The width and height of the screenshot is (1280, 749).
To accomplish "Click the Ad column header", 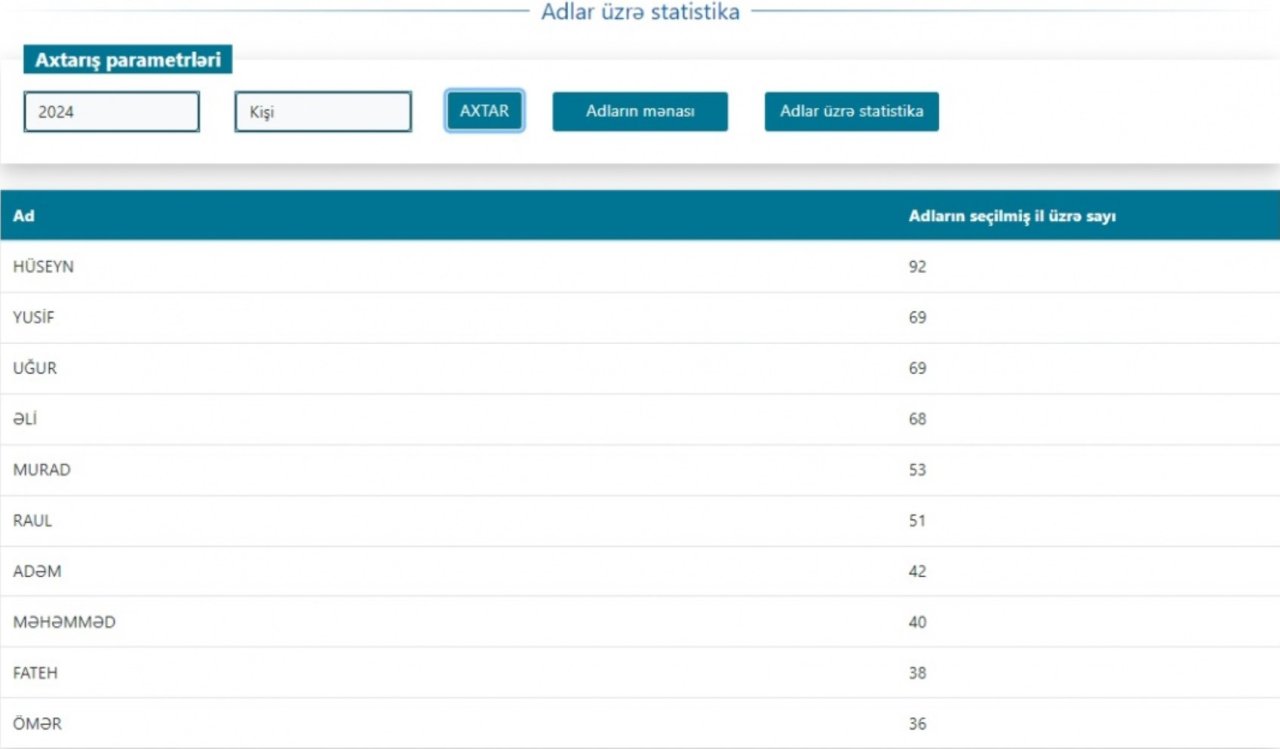I will click(24, 216).
